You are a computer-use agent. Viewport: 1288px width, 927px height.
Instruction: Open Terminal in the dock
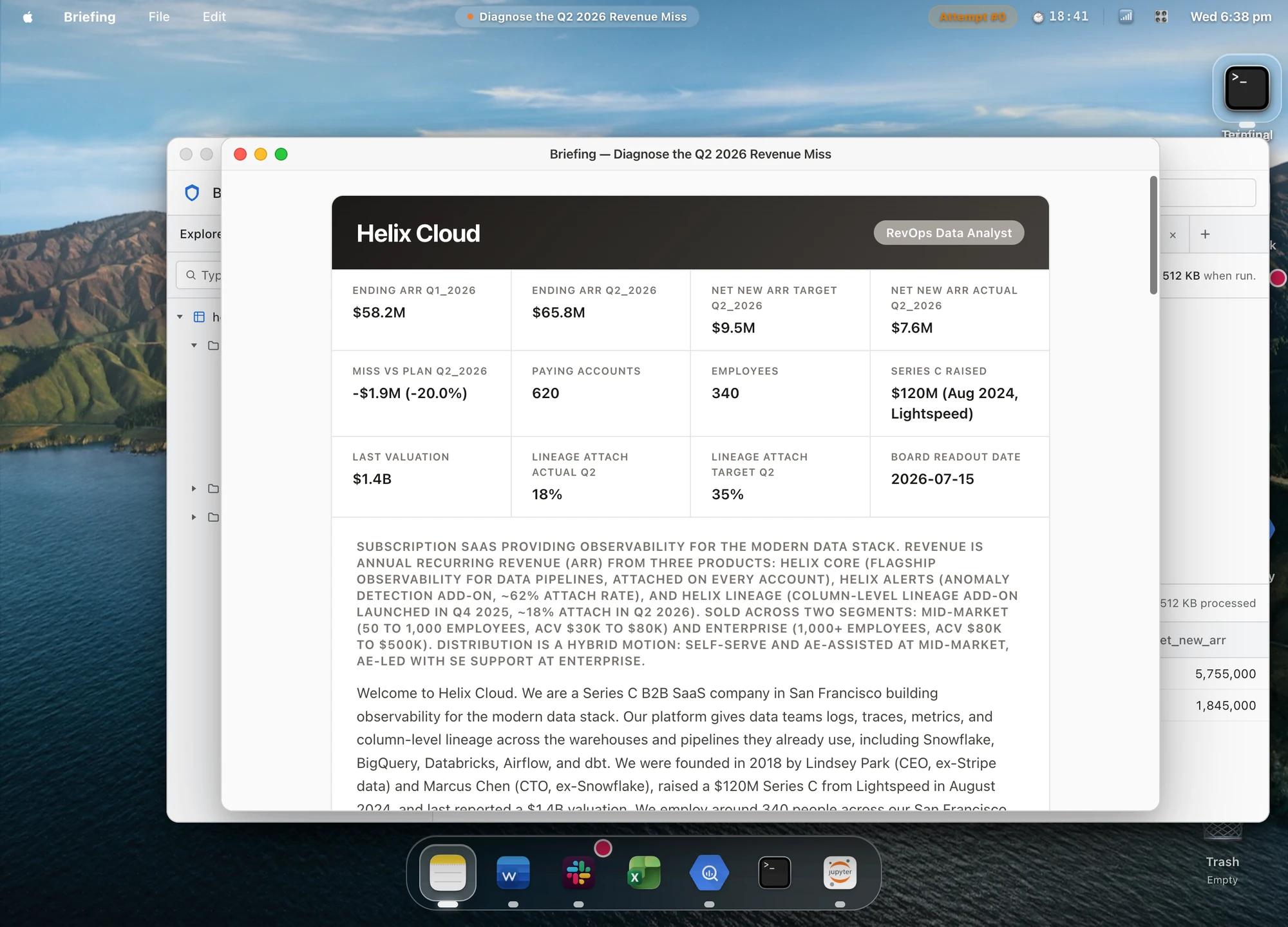[x=775, y=872]
